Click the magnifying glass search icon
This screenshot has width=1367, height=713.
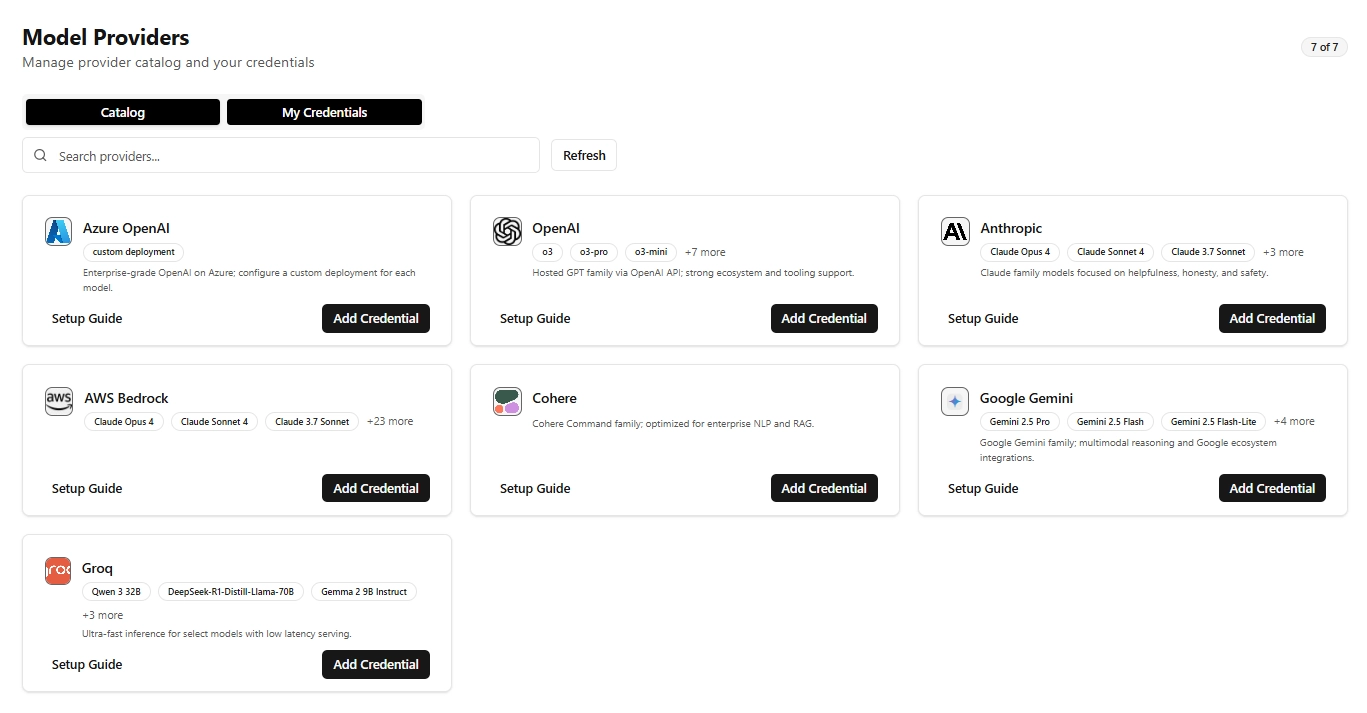coord(40,156)
